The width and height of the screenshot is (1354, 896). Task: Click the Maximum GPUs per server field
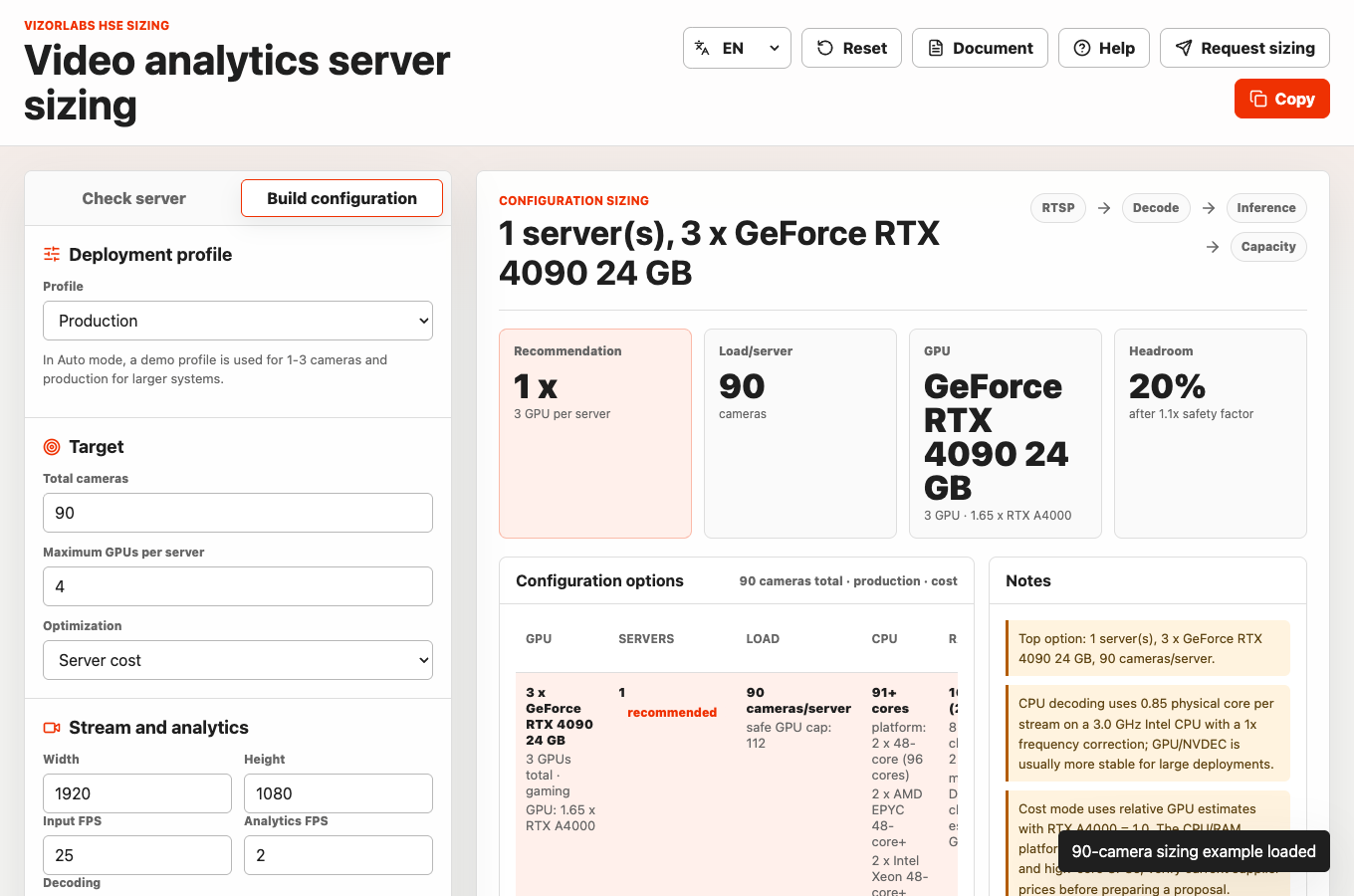pos(238,586)
